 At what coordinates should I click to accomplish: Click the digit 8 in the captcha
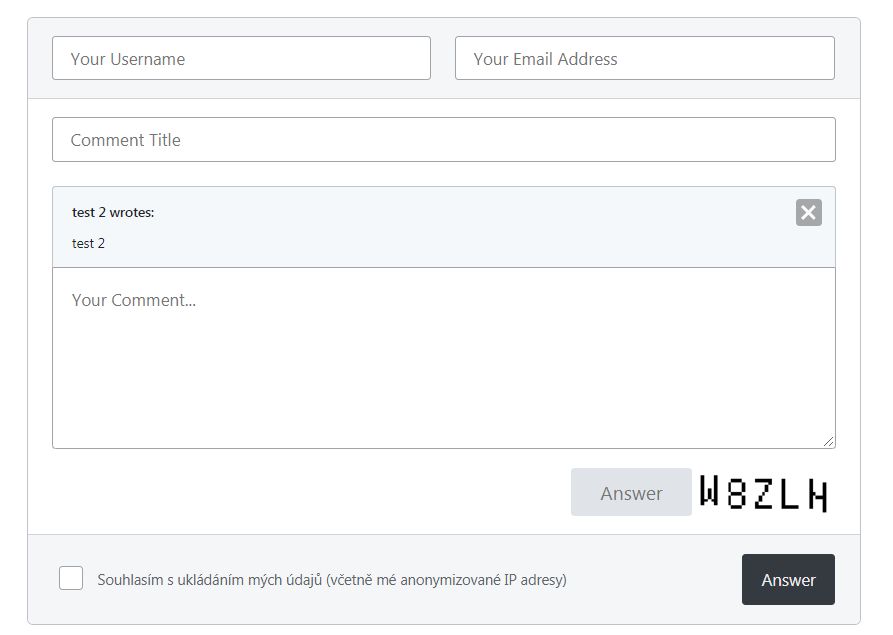pyautogui.click(x=736, y=493)
